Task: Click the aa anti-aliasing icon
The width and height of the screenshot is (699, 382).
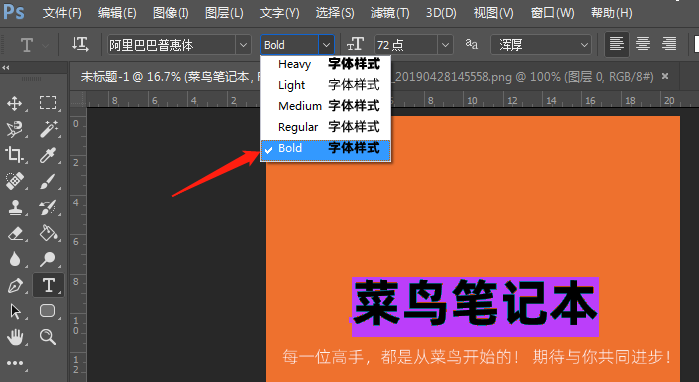Action: point(472,44)
